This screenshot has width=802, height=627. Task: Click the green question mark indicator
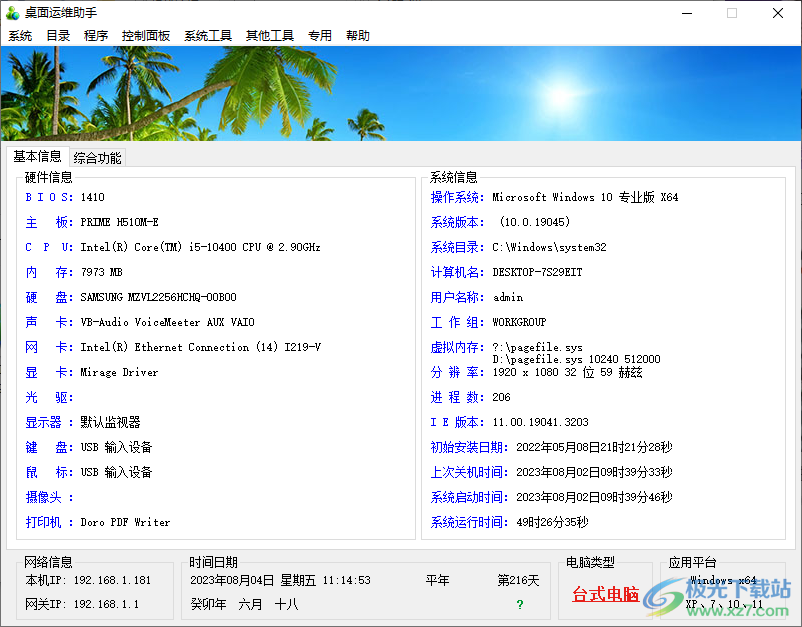coord(520,604)
